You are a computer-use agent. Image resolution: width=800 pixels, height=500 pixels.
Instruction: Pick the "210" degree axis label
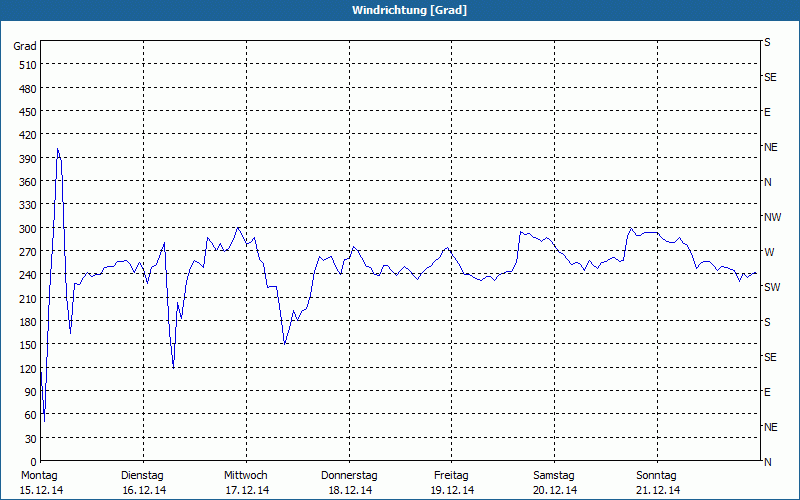pos(28,298)
